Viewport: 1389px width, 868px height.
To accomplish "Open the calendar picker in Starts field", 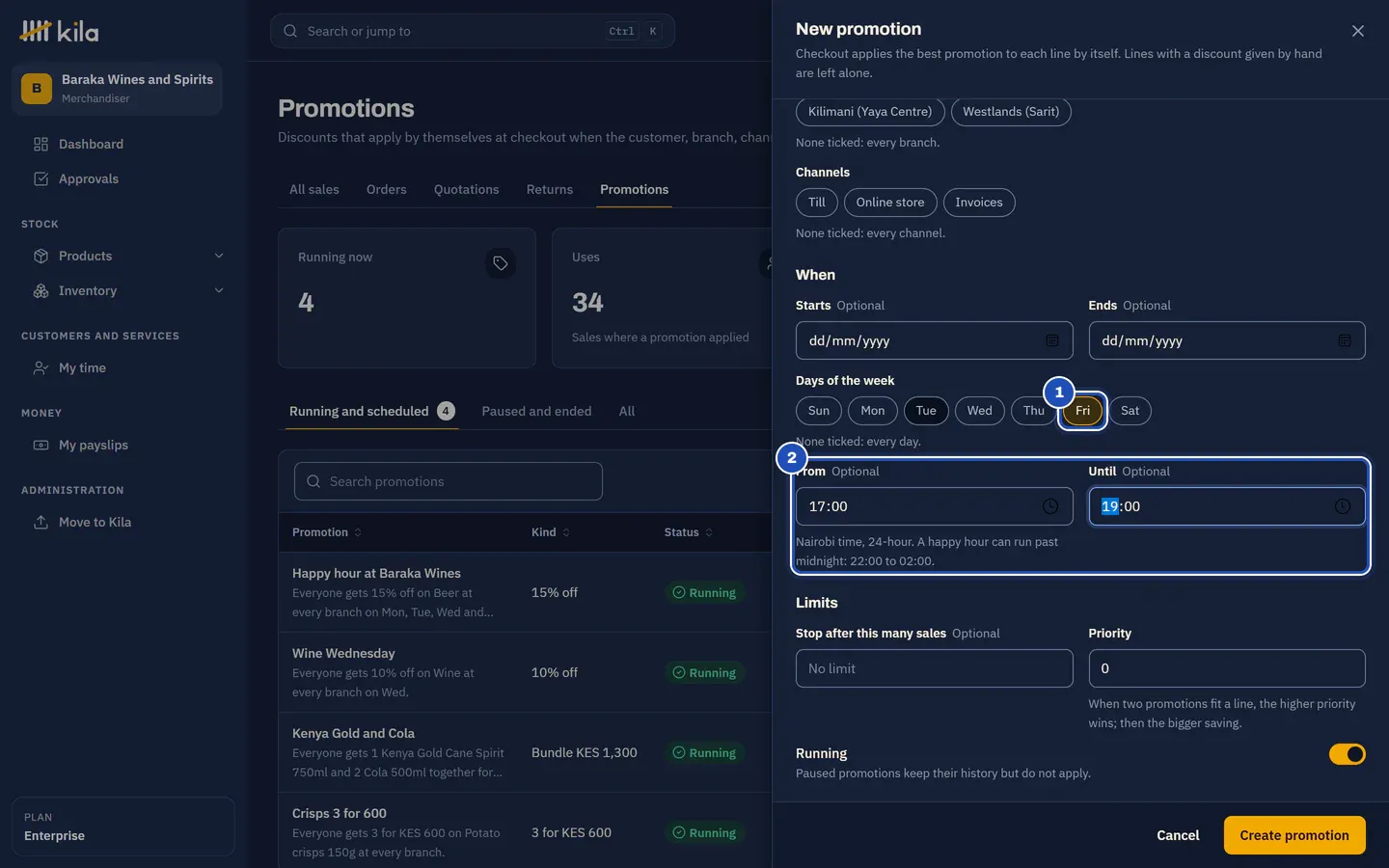I will [1051, 340].
